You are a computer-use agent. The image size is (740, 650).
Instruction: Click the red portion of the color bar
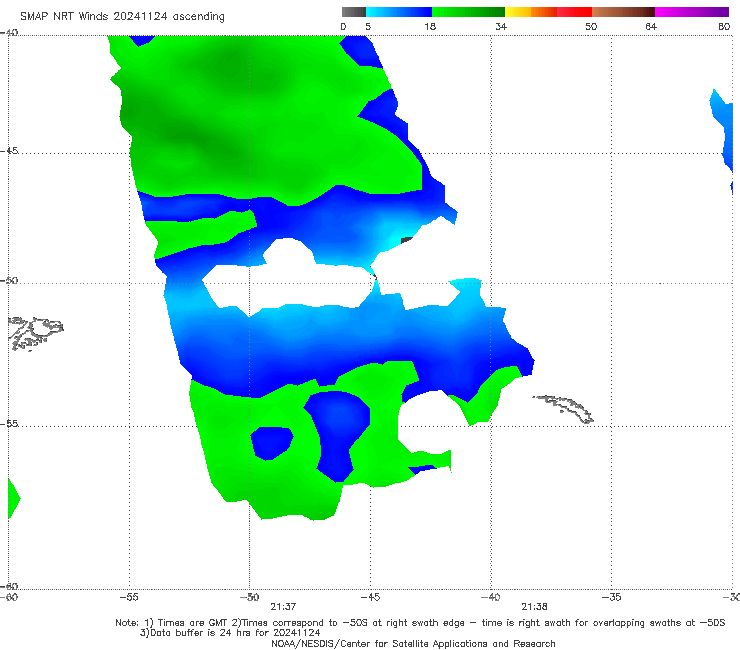574,12
